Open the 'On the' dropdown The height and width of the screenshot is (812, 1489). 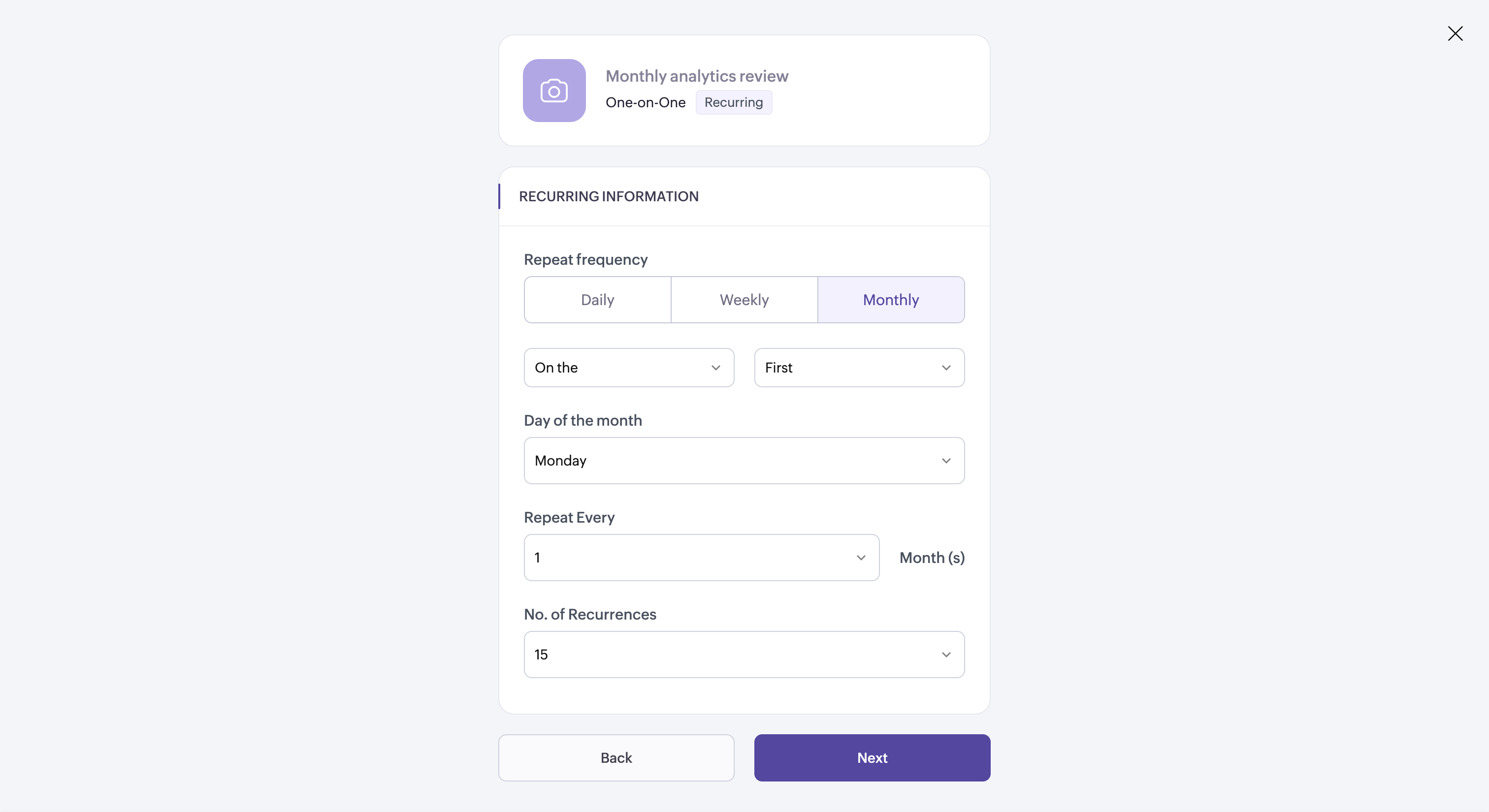tap(628, 367)
